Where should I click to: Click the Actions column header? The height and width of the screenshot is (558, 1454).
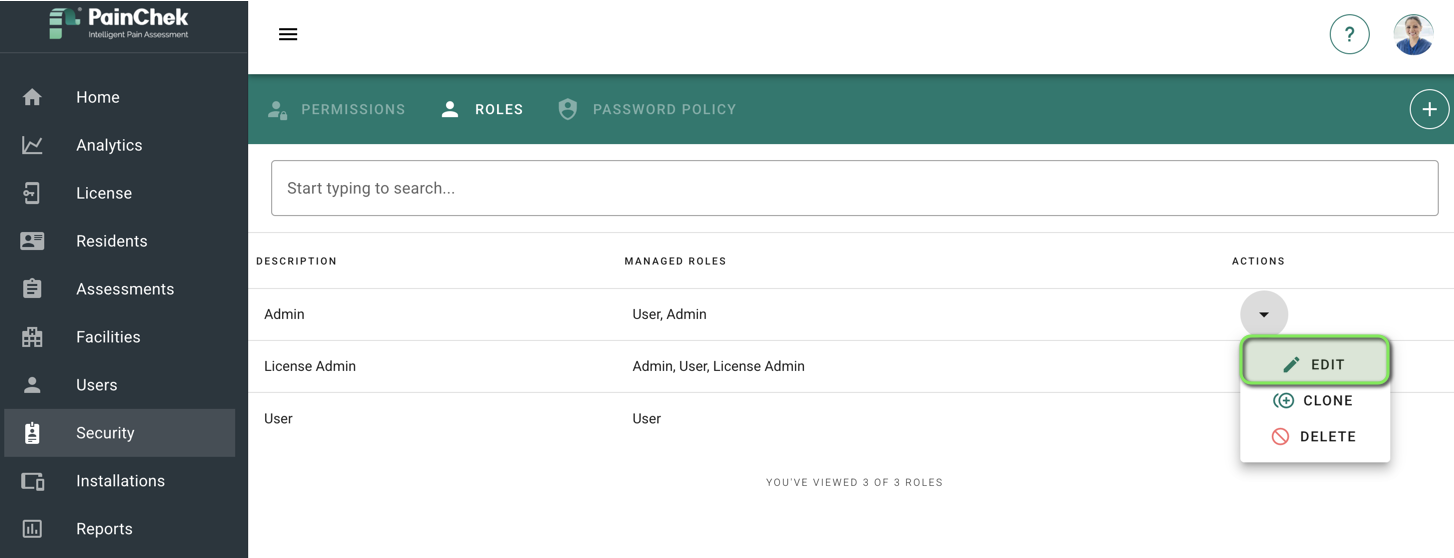click(x=1258, y=261)
